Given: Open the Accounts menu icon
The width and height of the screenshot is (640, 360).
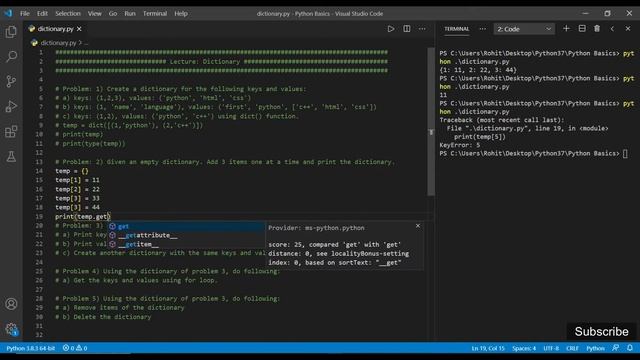Looking at the screenshot, I should pos(11,304).
